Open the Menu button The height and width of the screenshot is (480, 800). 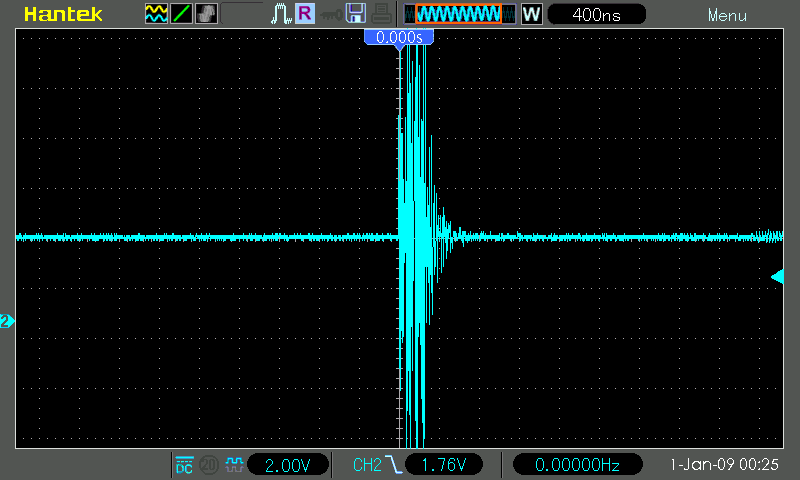tap(727, 15)
